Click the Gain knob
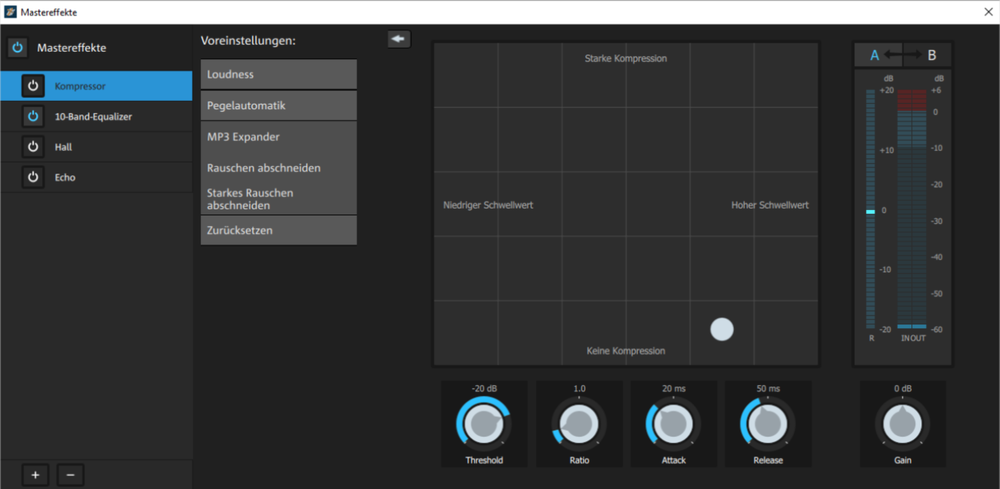The height and width of the screenshot is (489, 1000). coord(903,425)
